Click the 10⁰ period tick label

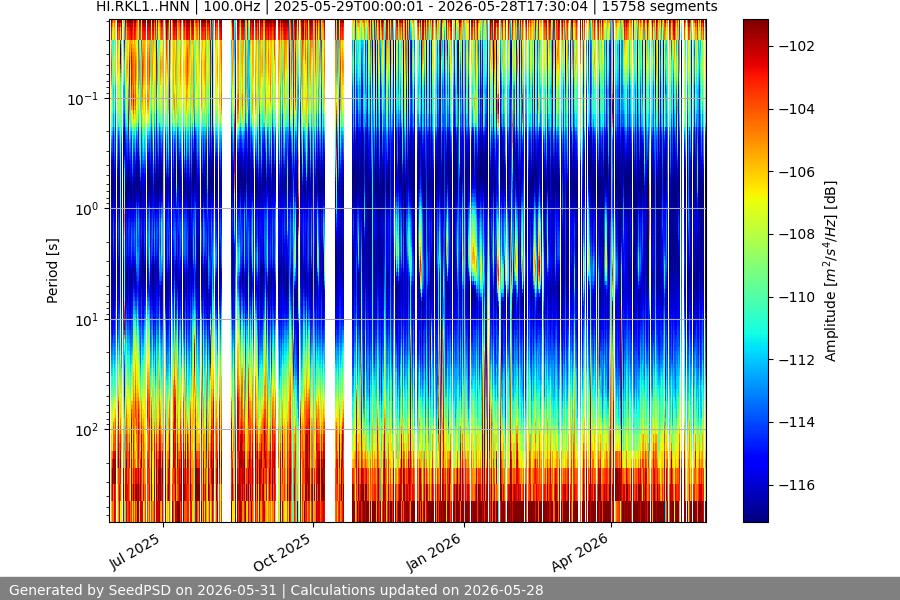tap(86, 209)
